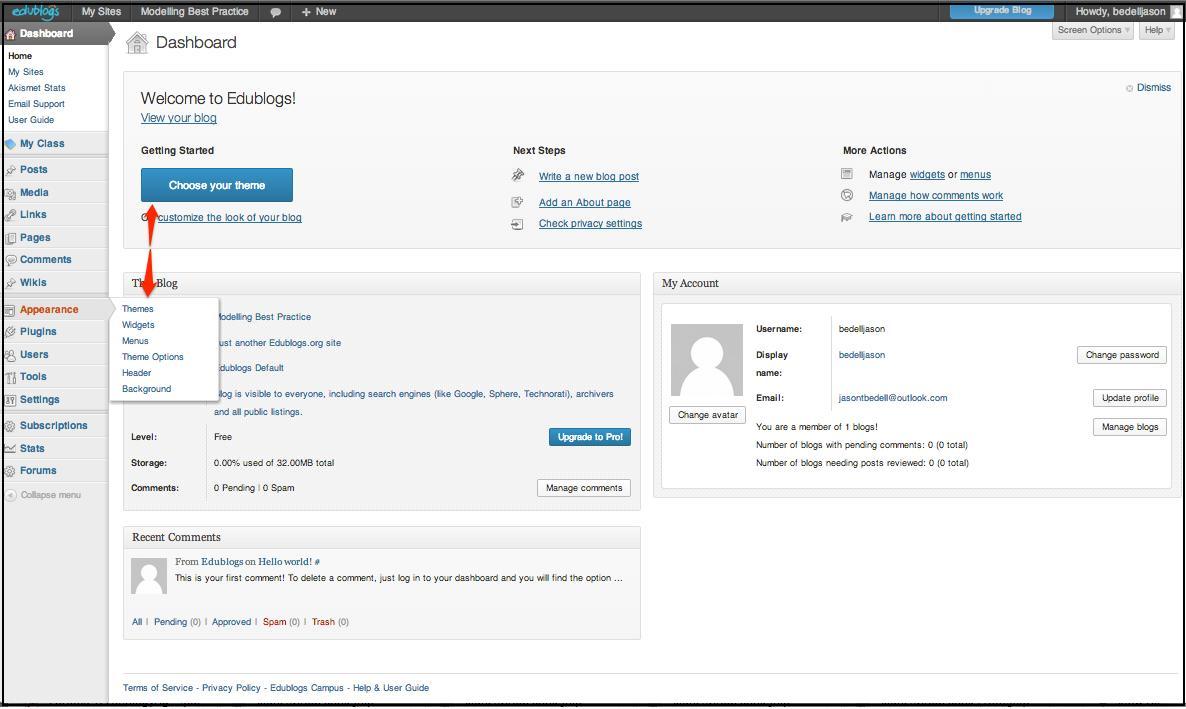
Task: Click the jasontbedell@outlook.com email link
Action: tap(893, 398)
